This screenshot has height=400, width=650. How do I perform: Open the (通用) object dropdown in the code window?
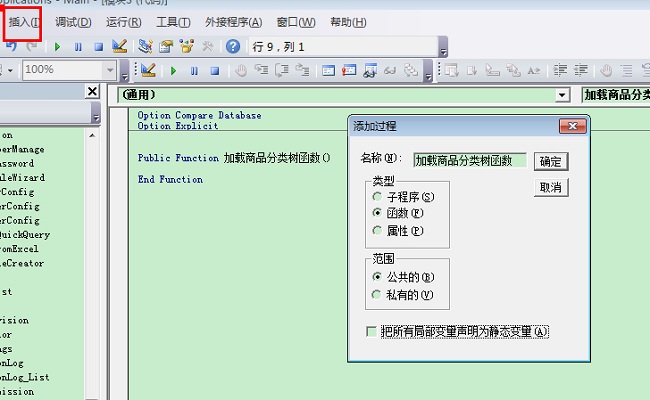[562, 95]
